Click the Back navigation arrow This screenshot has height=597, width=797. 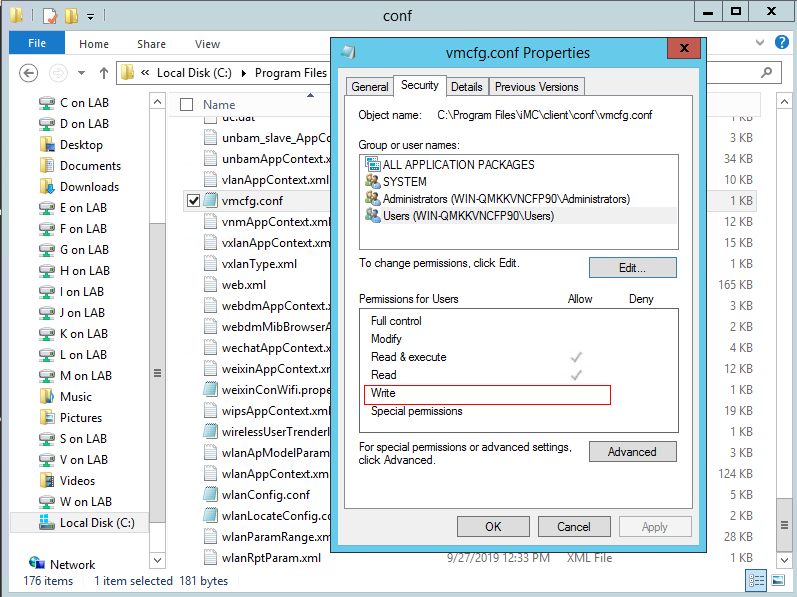click(28, 73)
